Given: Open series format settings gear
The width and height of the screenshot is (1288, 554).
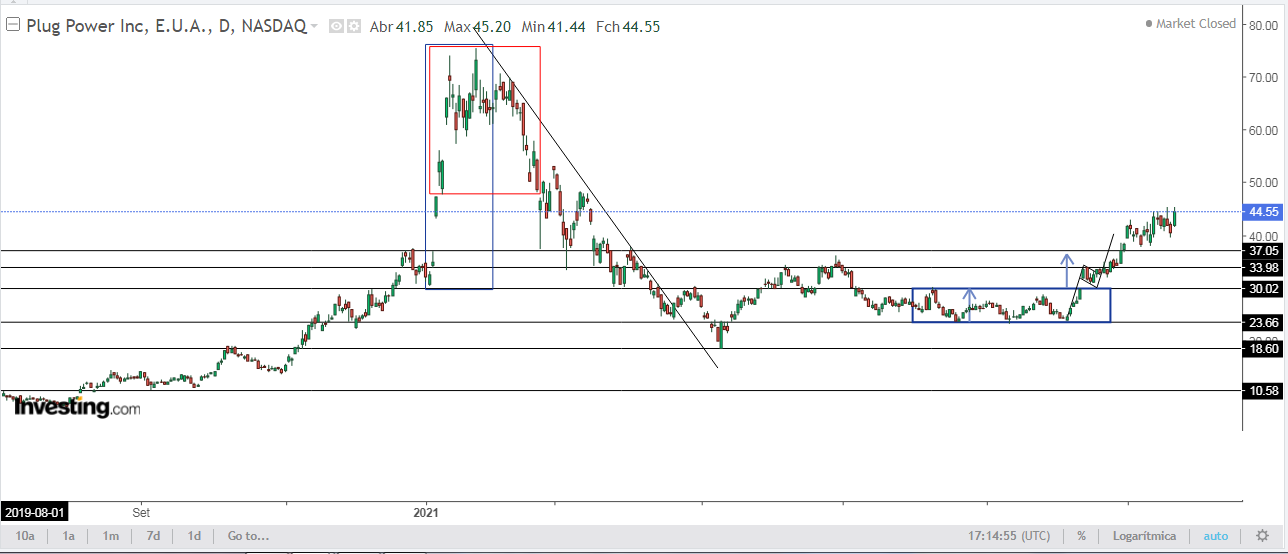Looking at the screenshot, I should [353, 27].
